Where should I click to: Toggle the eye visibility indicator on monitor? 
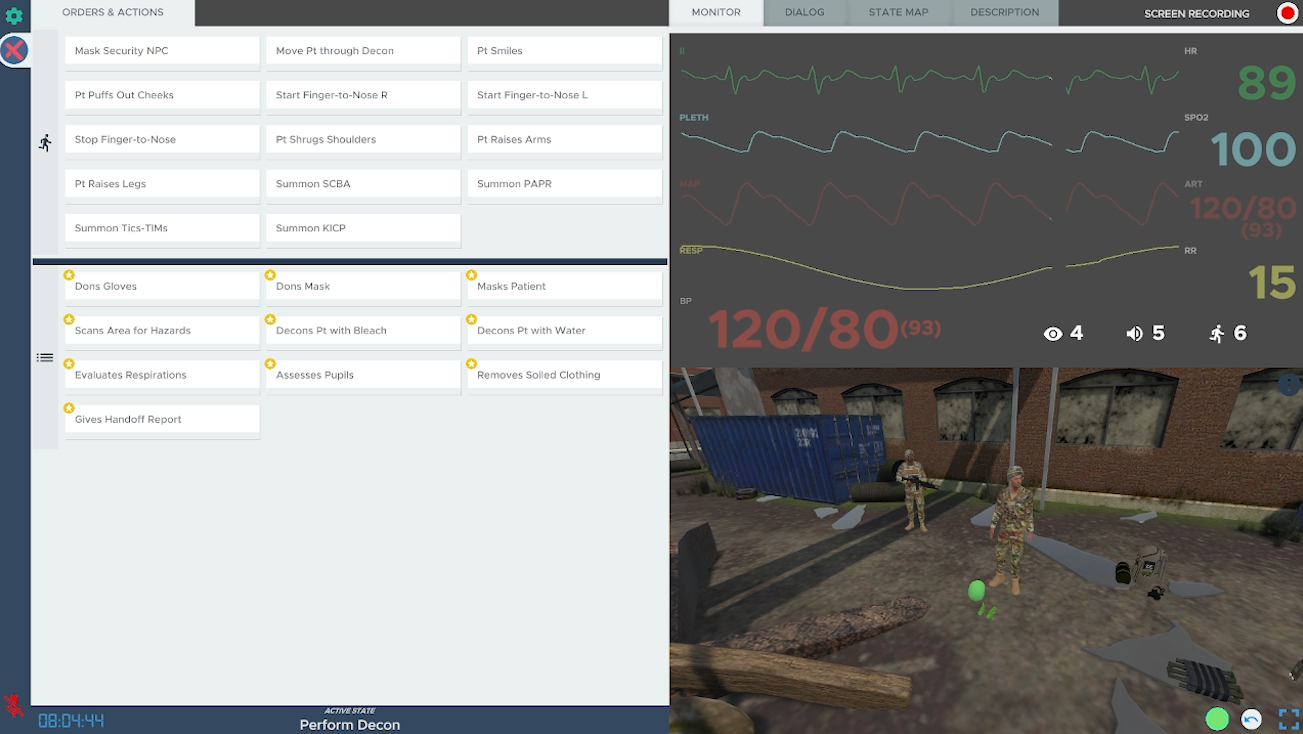[1053, 334]
